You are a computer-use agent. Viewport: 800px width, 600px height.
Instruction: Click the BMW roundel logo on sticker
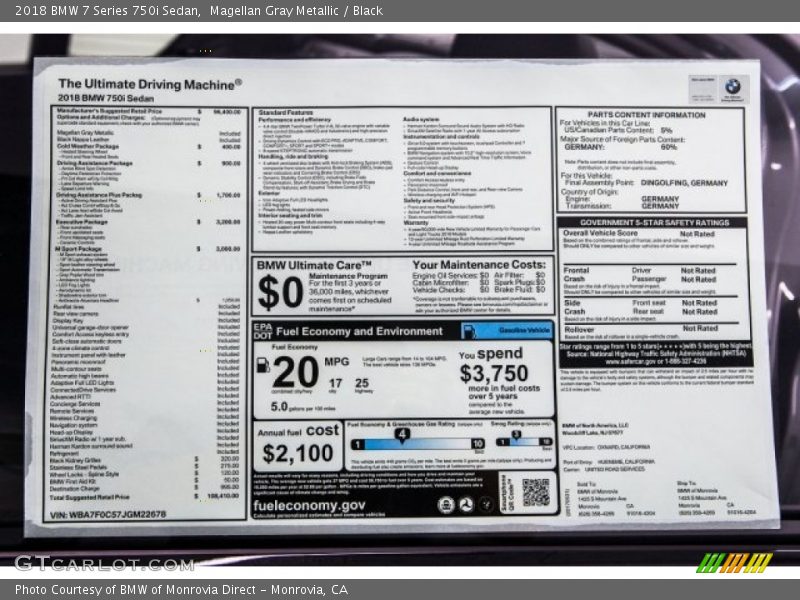[x=733, y=86]
